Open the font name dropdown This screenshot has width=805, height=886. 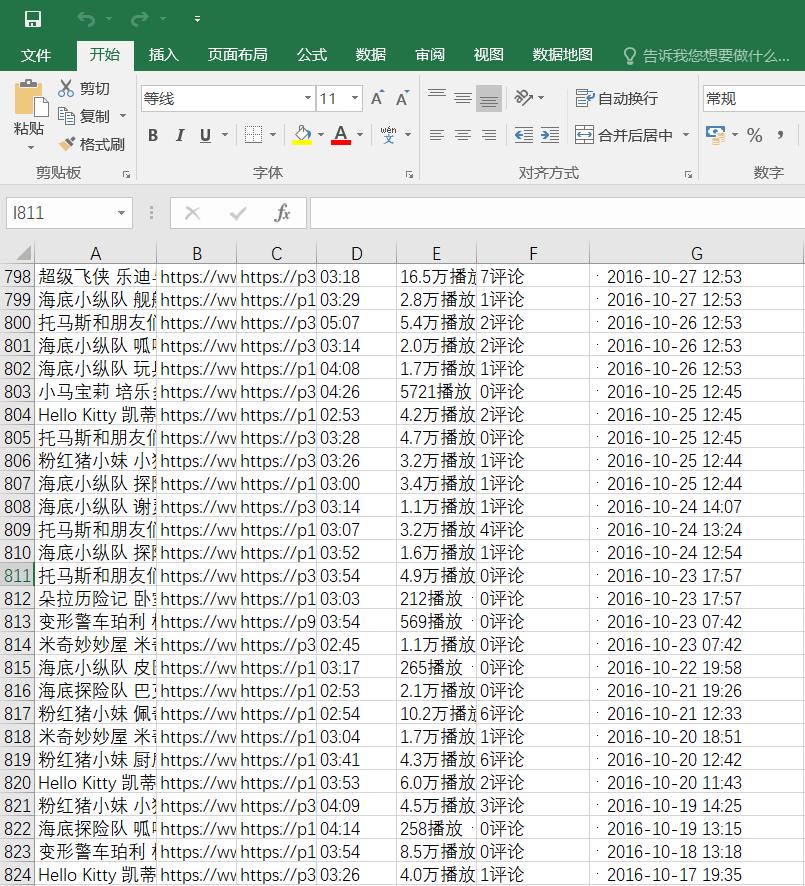308,99
